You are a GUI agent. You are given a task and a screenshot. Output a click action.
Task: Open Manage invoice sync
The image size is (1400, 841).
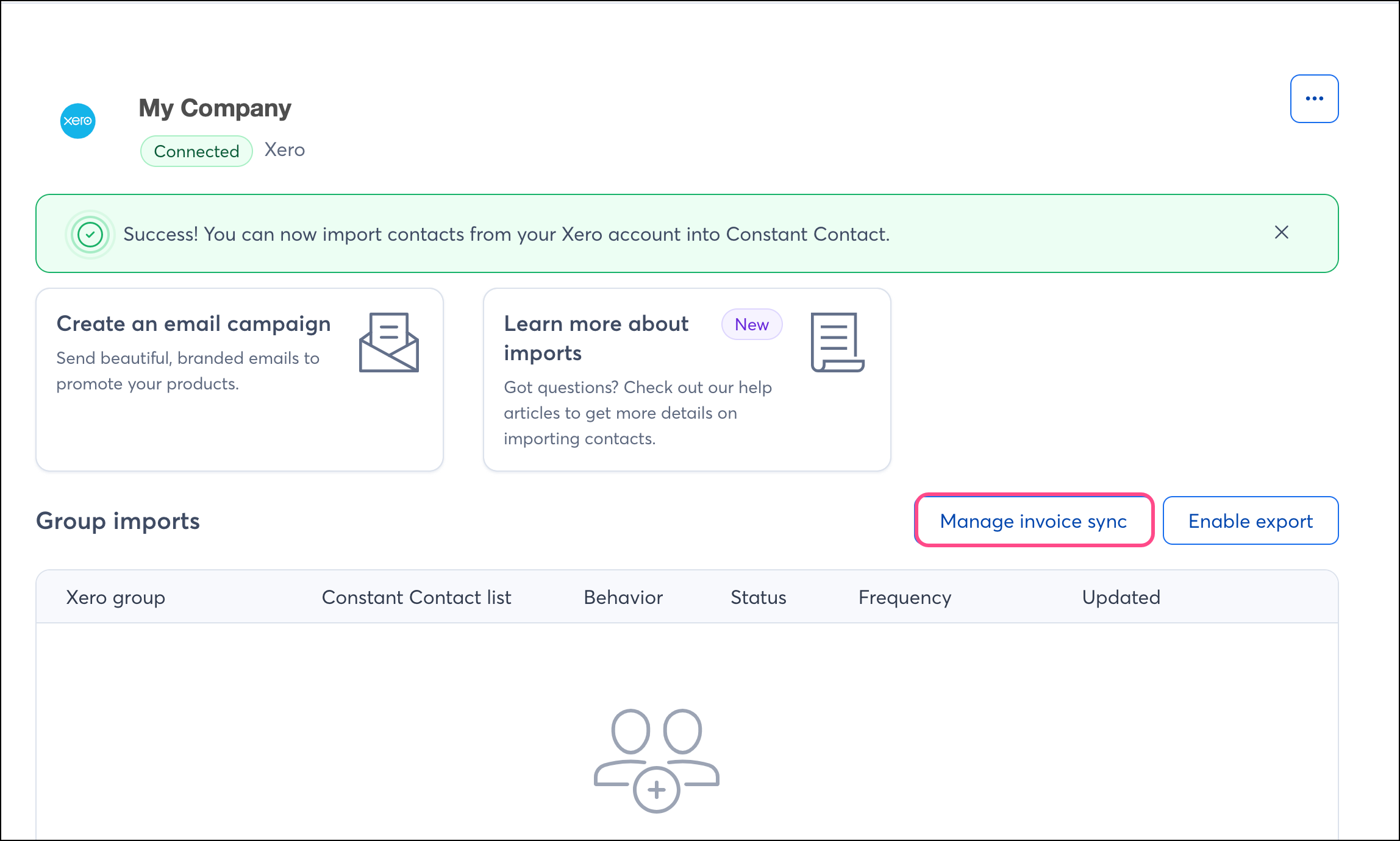[1034, 520]
